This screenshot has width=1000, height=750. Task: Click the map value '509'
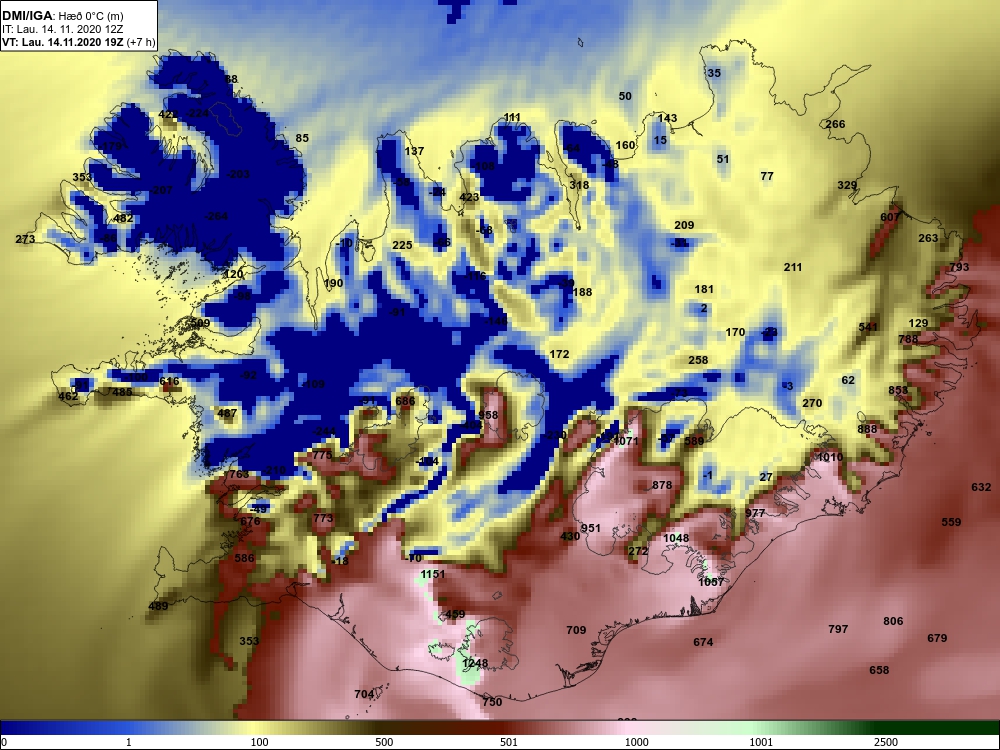200,323
